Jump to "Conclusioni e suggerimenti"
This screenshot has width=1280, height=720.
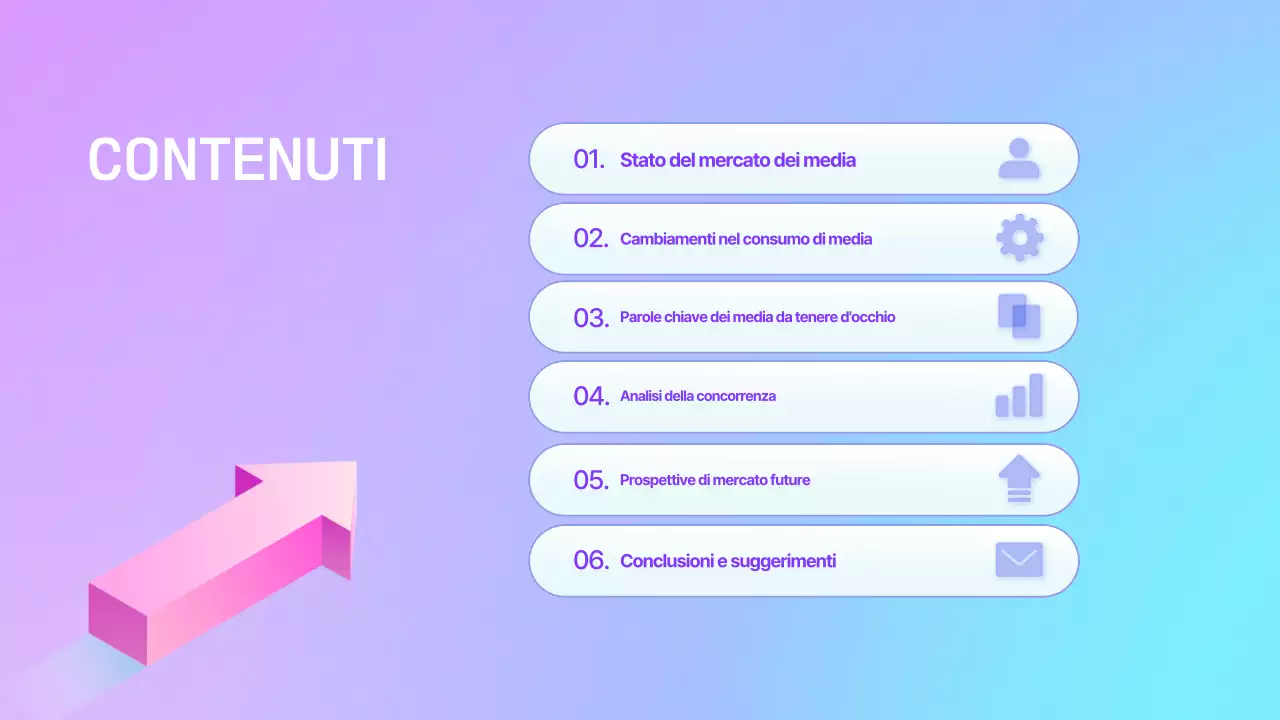[728, 561]
